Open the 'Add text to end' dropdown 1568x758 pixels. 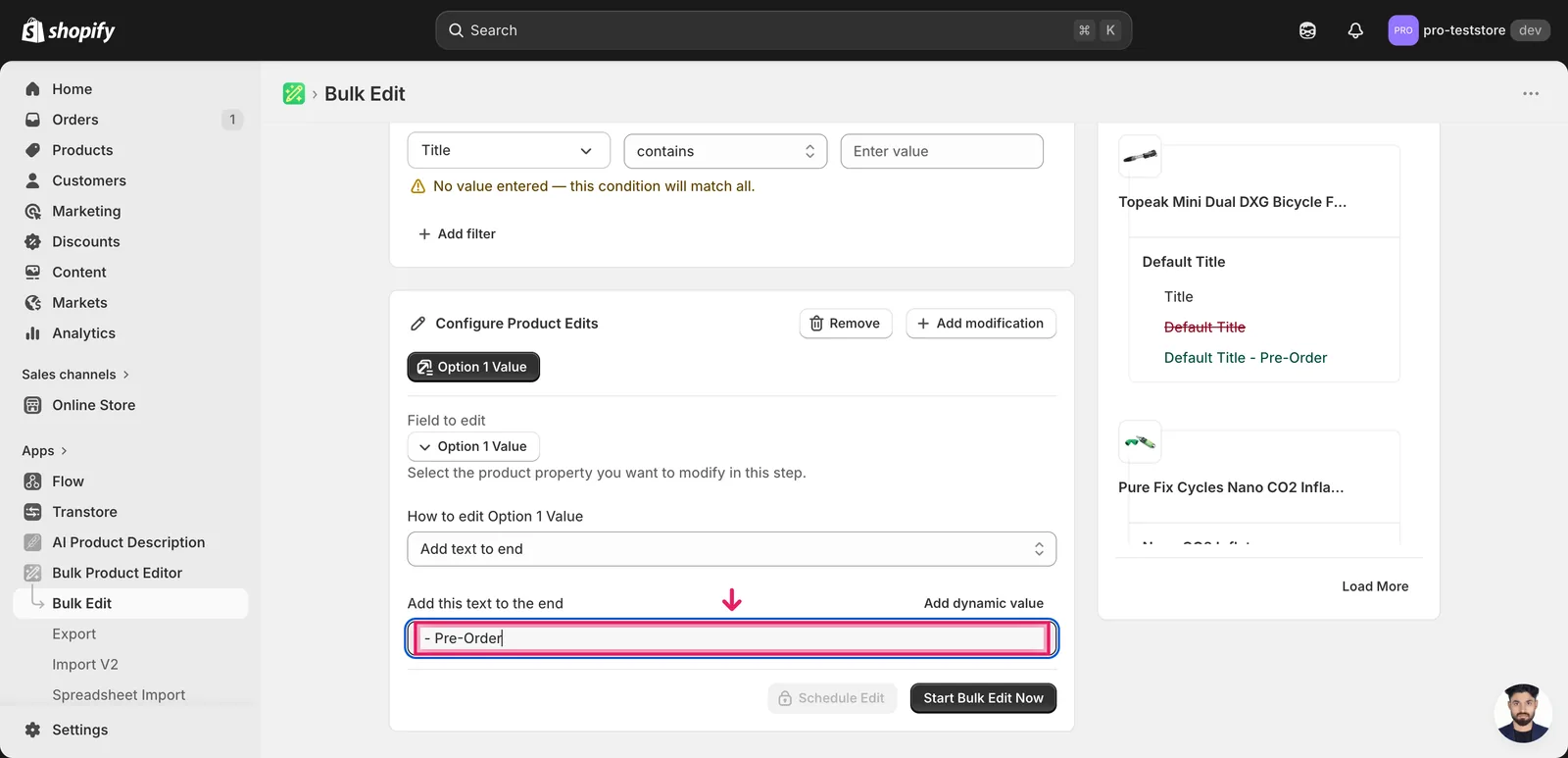731,549
